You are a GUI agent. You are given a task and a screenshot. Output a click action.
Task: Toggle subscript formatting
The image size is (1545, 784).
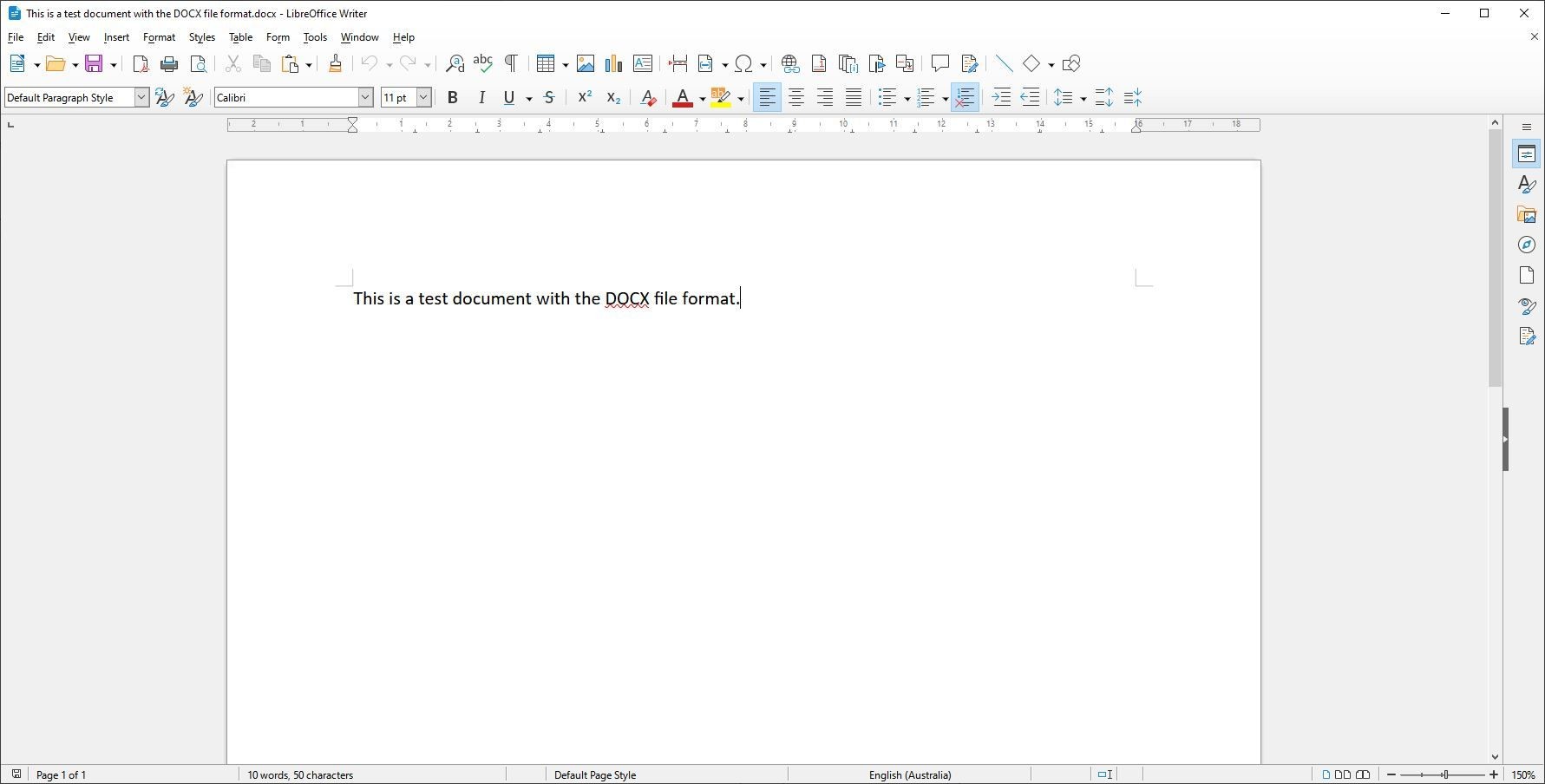tap(613, 97)
